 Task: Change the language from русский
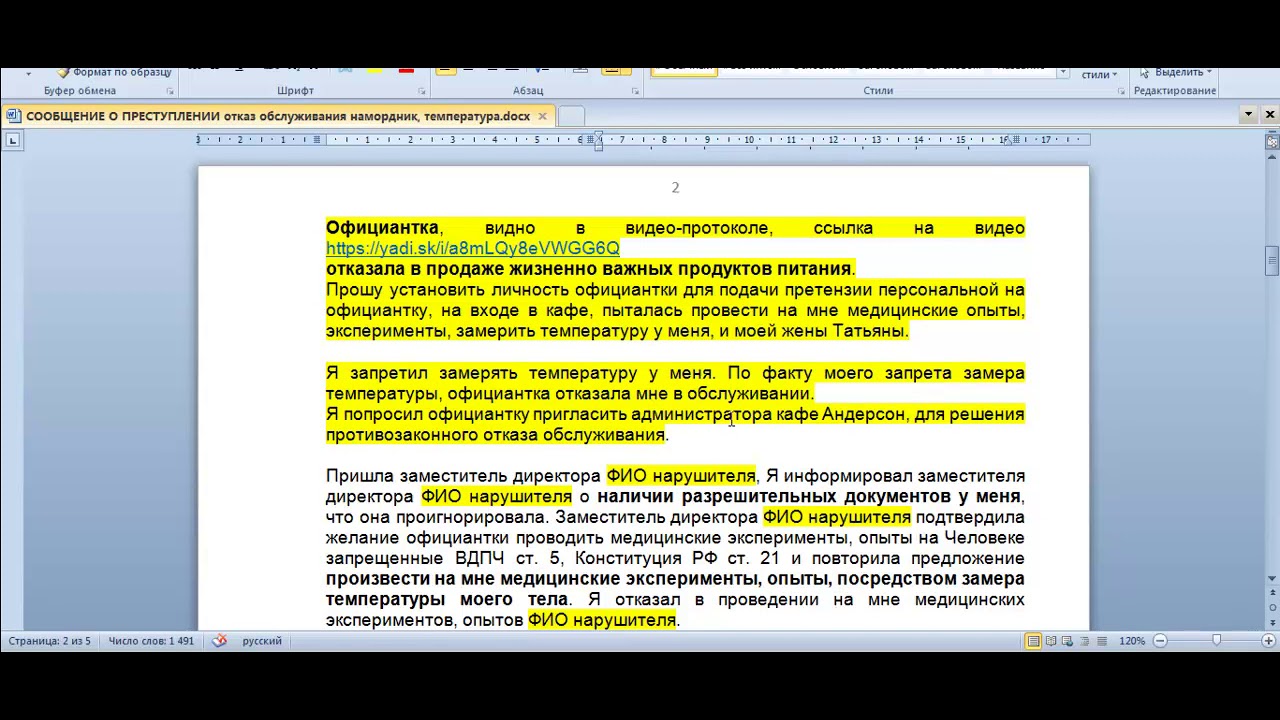(x=262, y=641)
